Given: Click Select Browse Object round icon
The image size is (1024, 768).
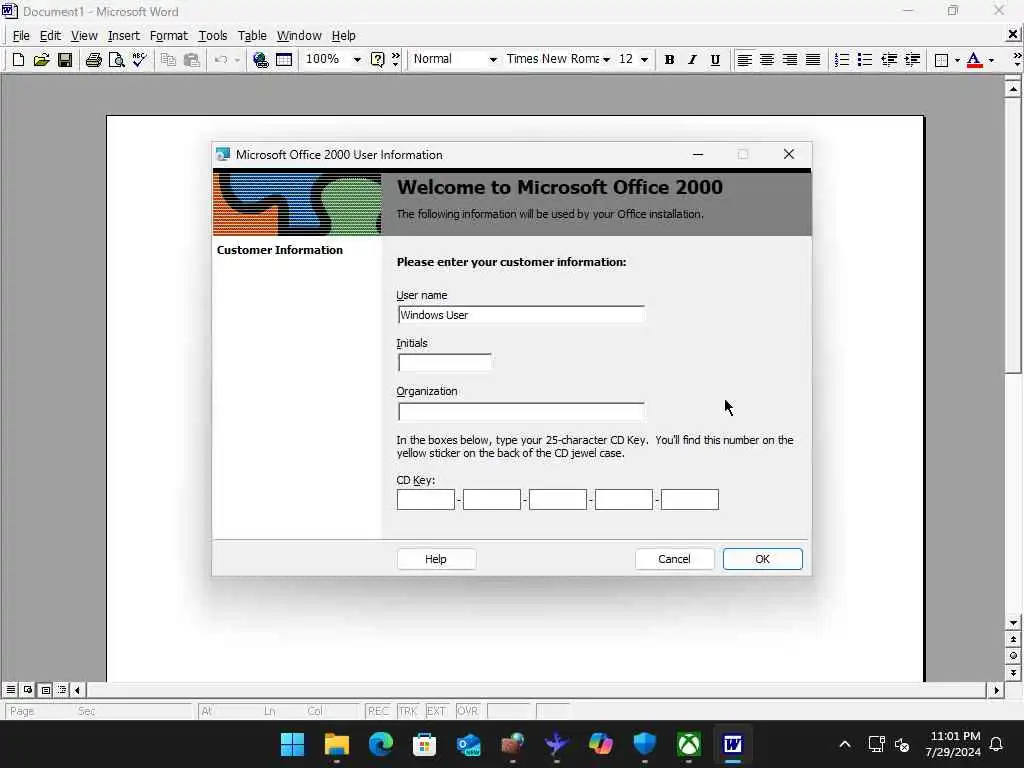Looking at the screenshot, I should coord(1013,656).
